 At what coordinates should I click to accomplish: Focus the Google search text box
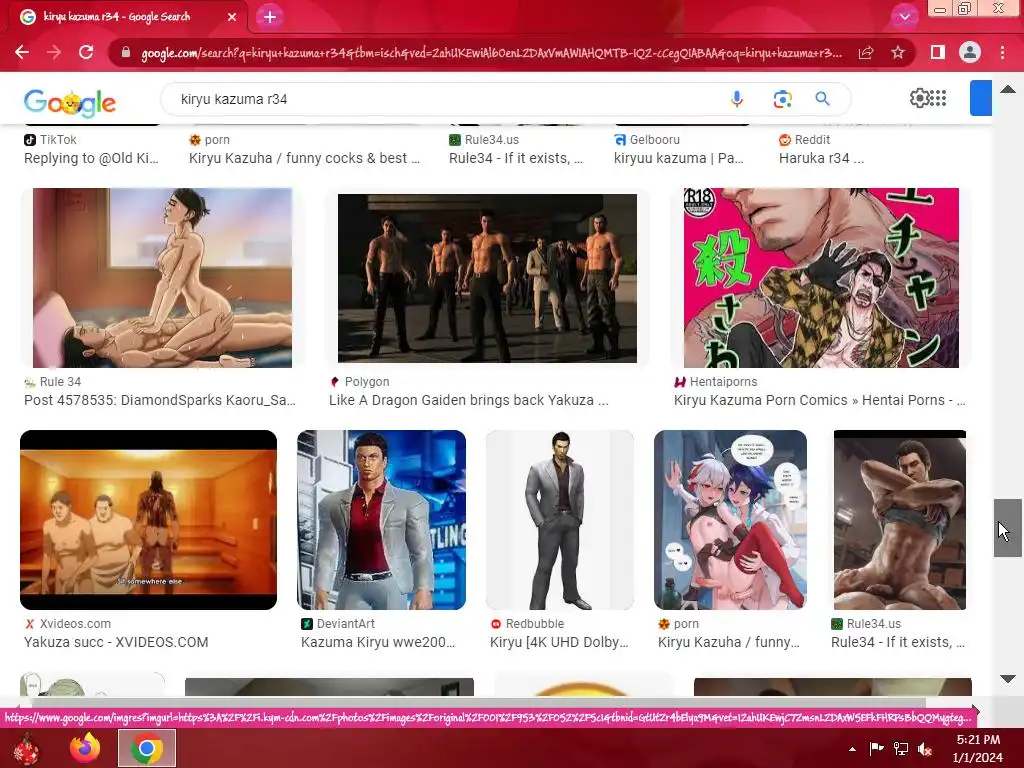(x=444, y=99)
